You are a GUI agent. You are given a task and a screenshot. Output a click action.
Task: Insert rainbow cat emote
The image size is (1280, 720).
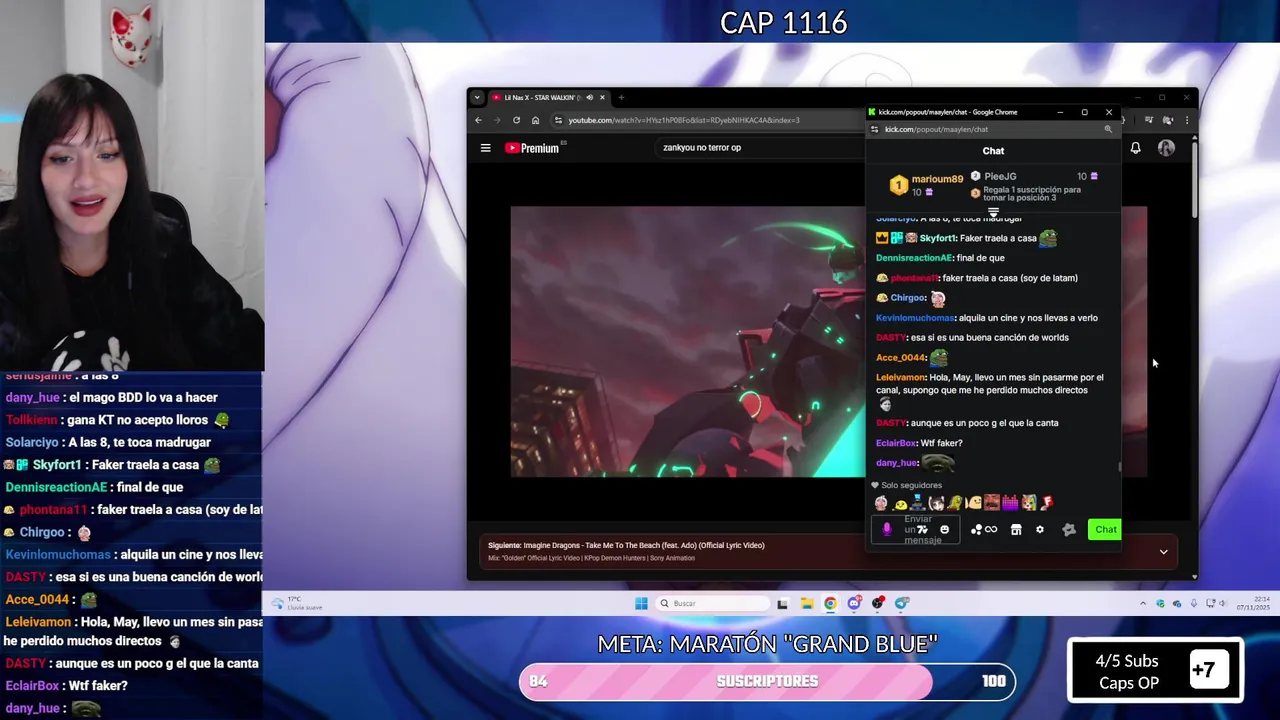(x=1029, y=502)
